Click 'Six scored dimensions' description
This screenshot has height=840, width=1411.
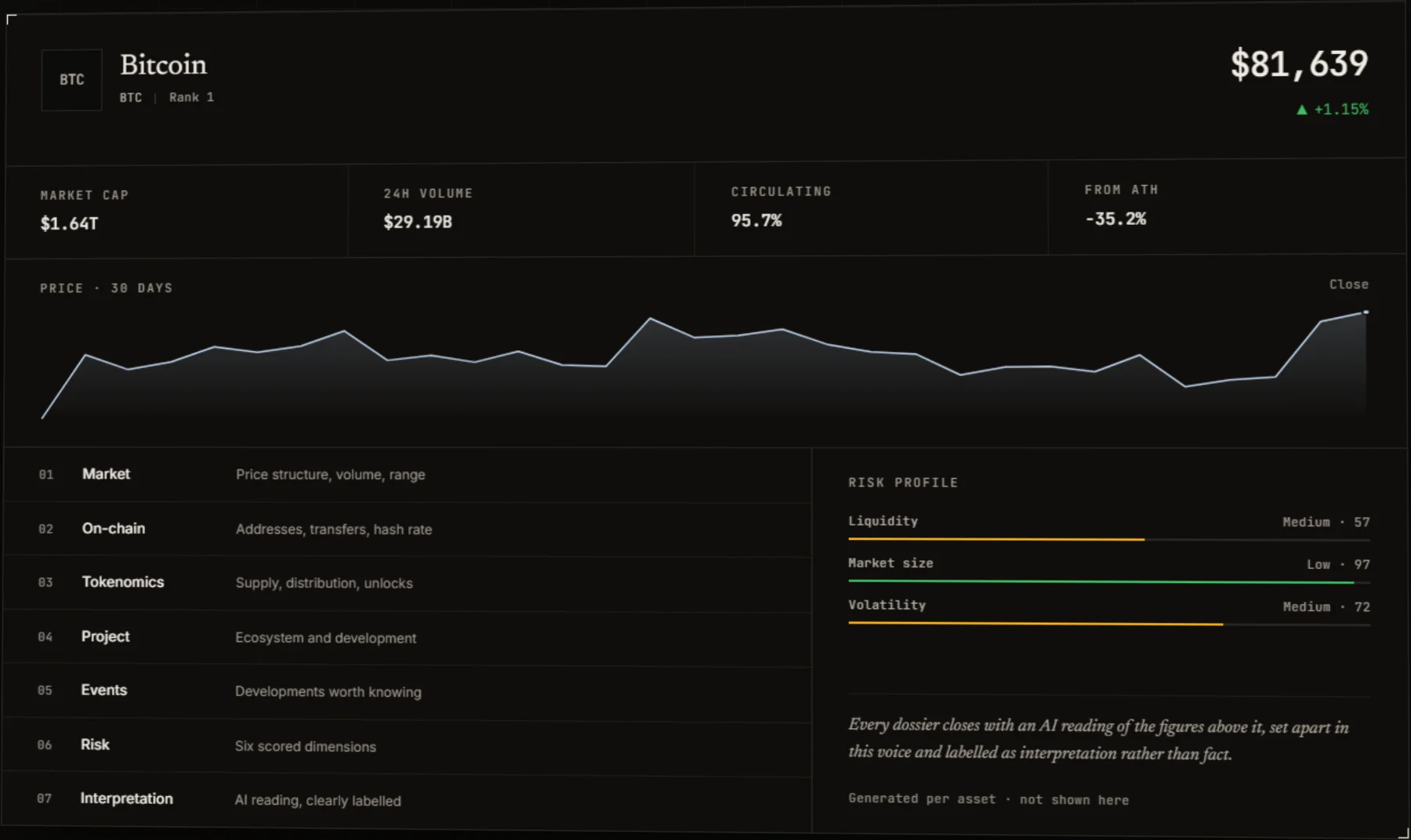click(305, 747)
